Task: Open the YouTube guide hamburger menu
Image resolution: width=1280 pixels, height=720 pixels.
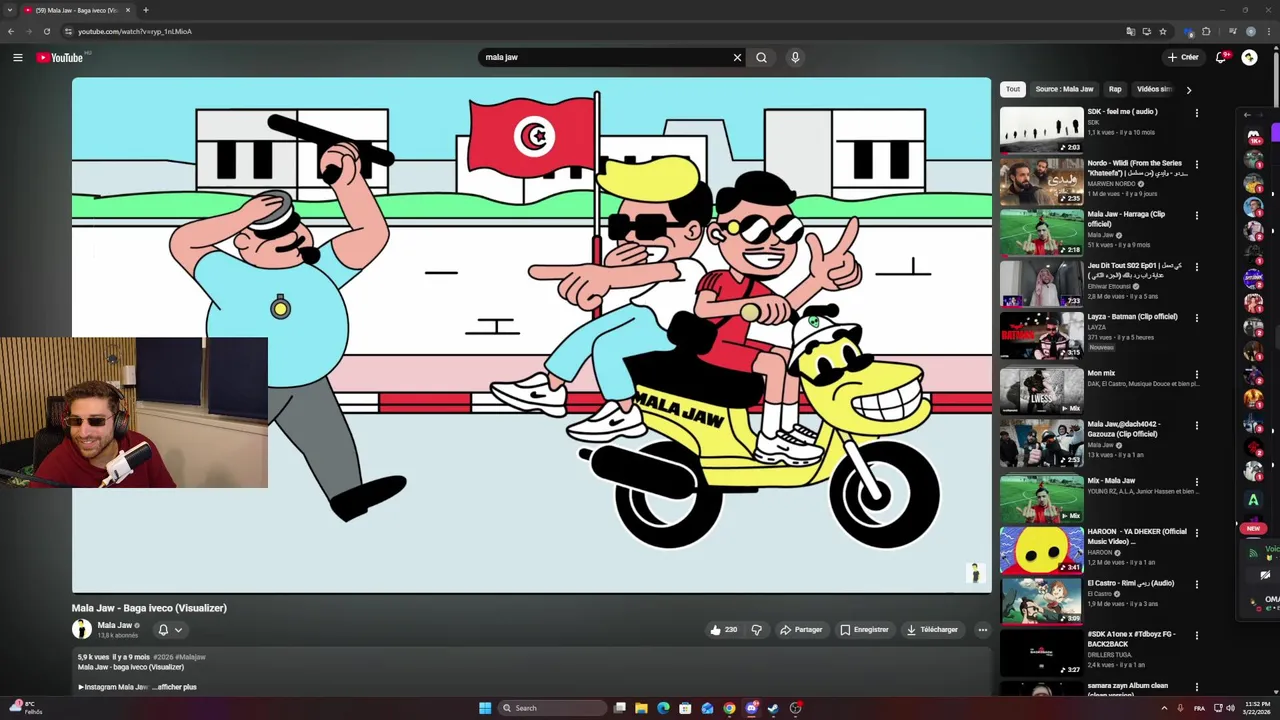Action: coord(17,57)
